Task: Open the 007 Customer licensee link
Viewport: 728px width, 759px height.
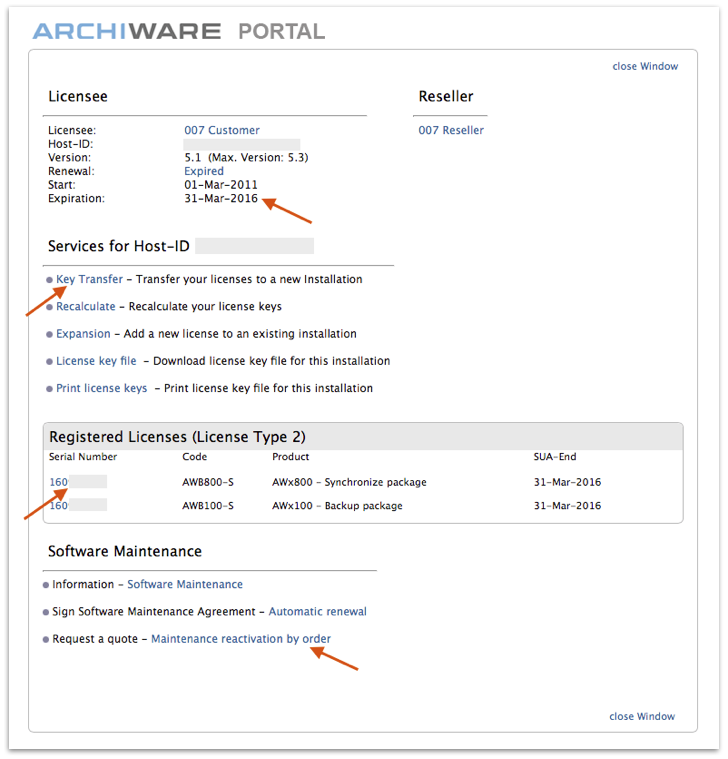Action: [222, 130]
